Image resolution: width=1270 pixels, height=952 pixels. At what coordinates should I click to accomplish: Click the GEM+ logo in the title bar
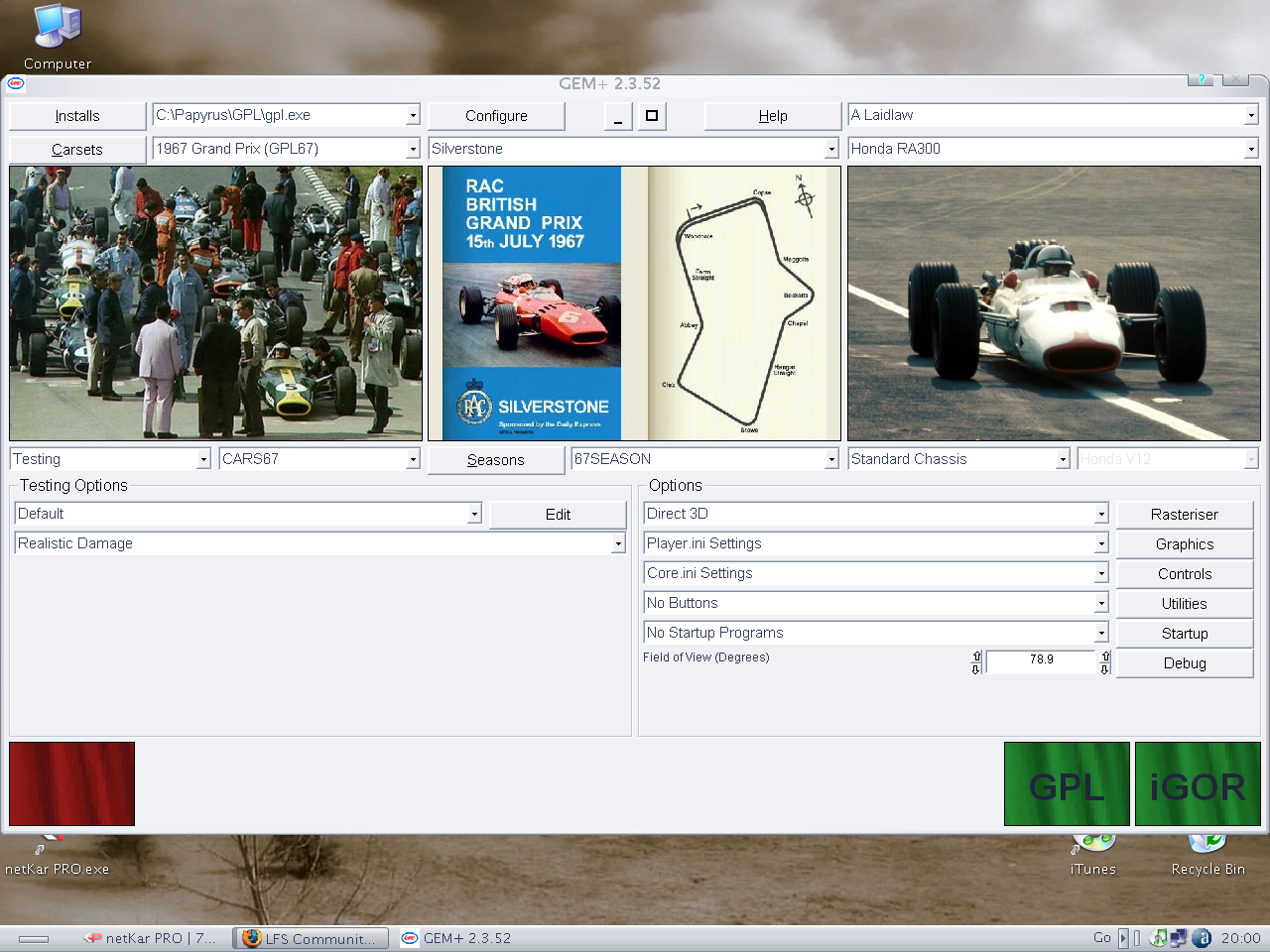click(x=16, y=83)
